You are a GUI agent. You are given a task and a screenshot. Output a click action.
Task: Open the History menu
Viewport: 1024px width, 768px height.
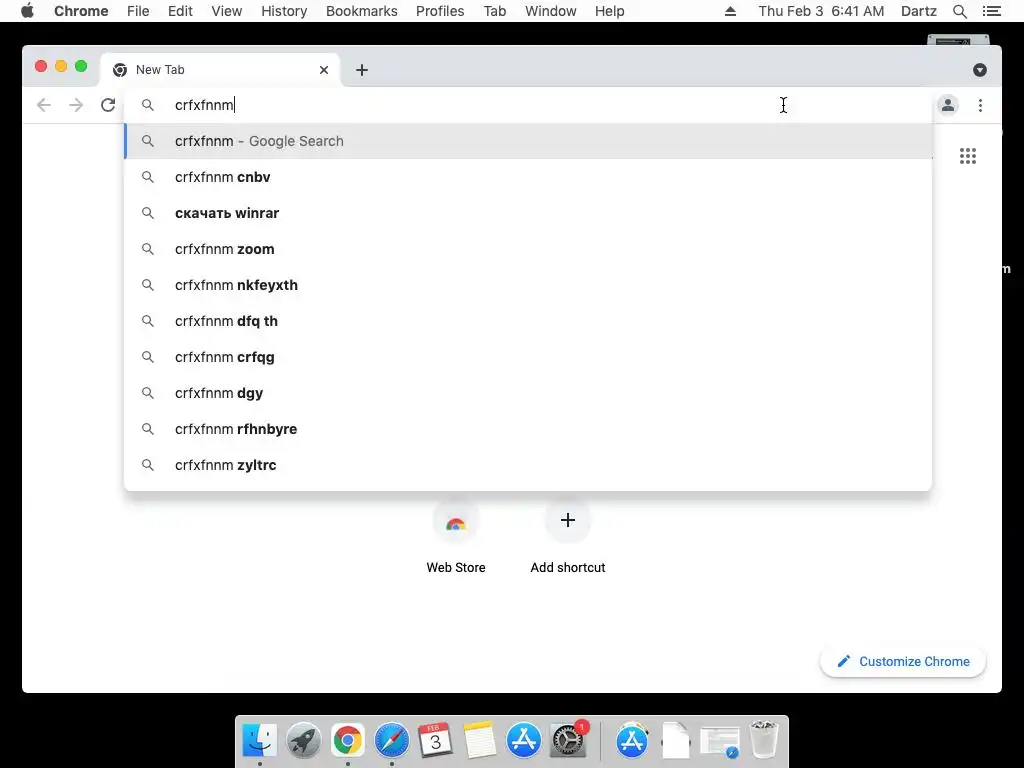point(284,11)
